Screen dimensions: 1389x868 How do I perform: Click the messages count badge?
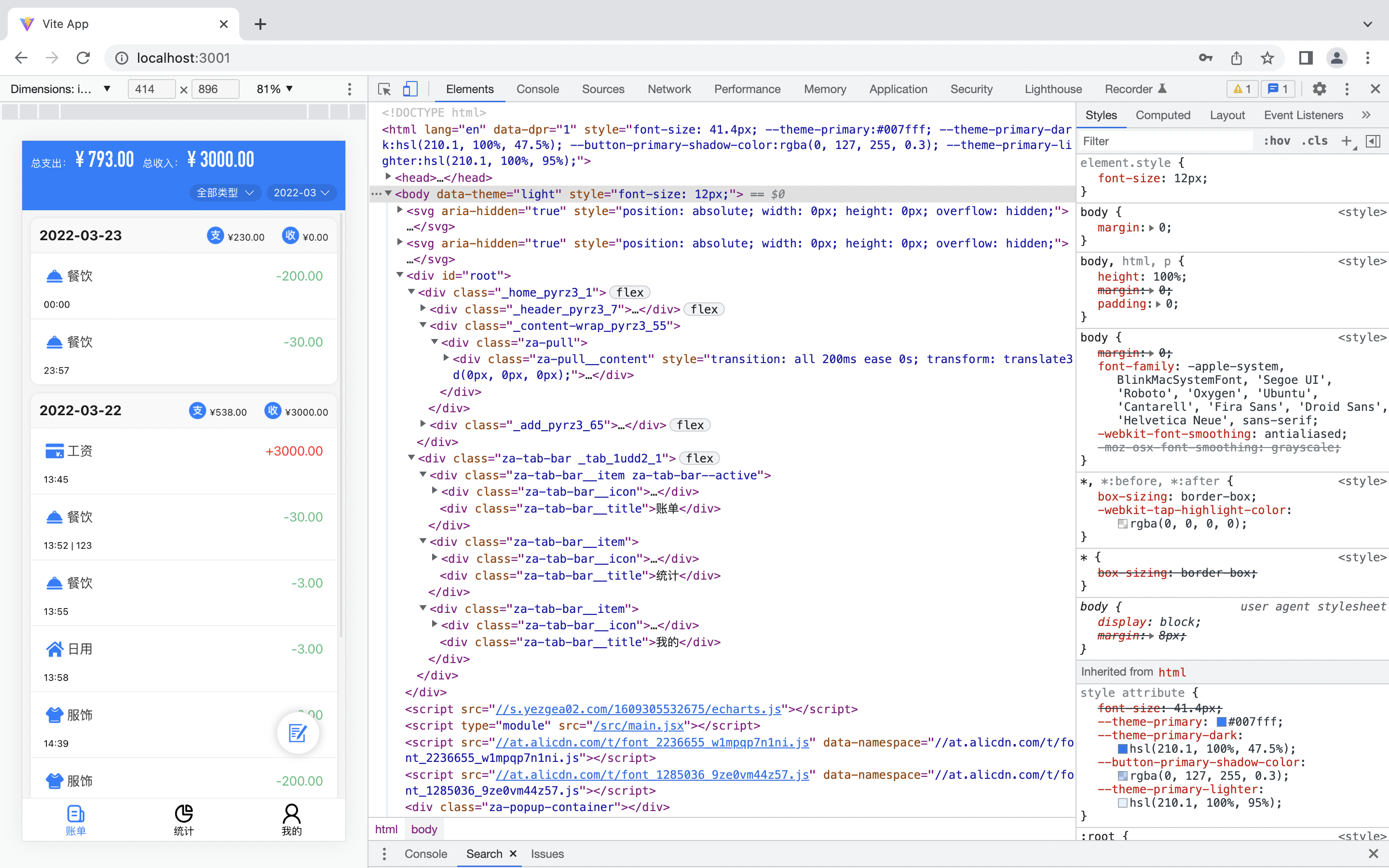pos(1278,89)
